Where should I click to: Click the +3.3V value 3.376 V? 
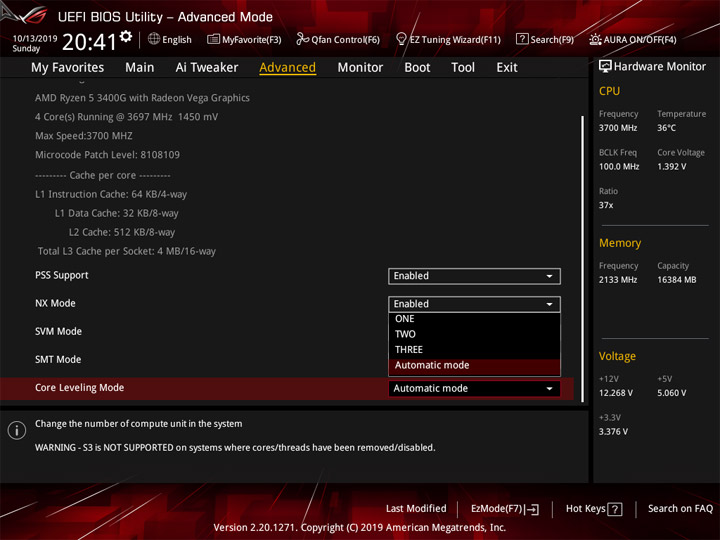click(613, 432)
